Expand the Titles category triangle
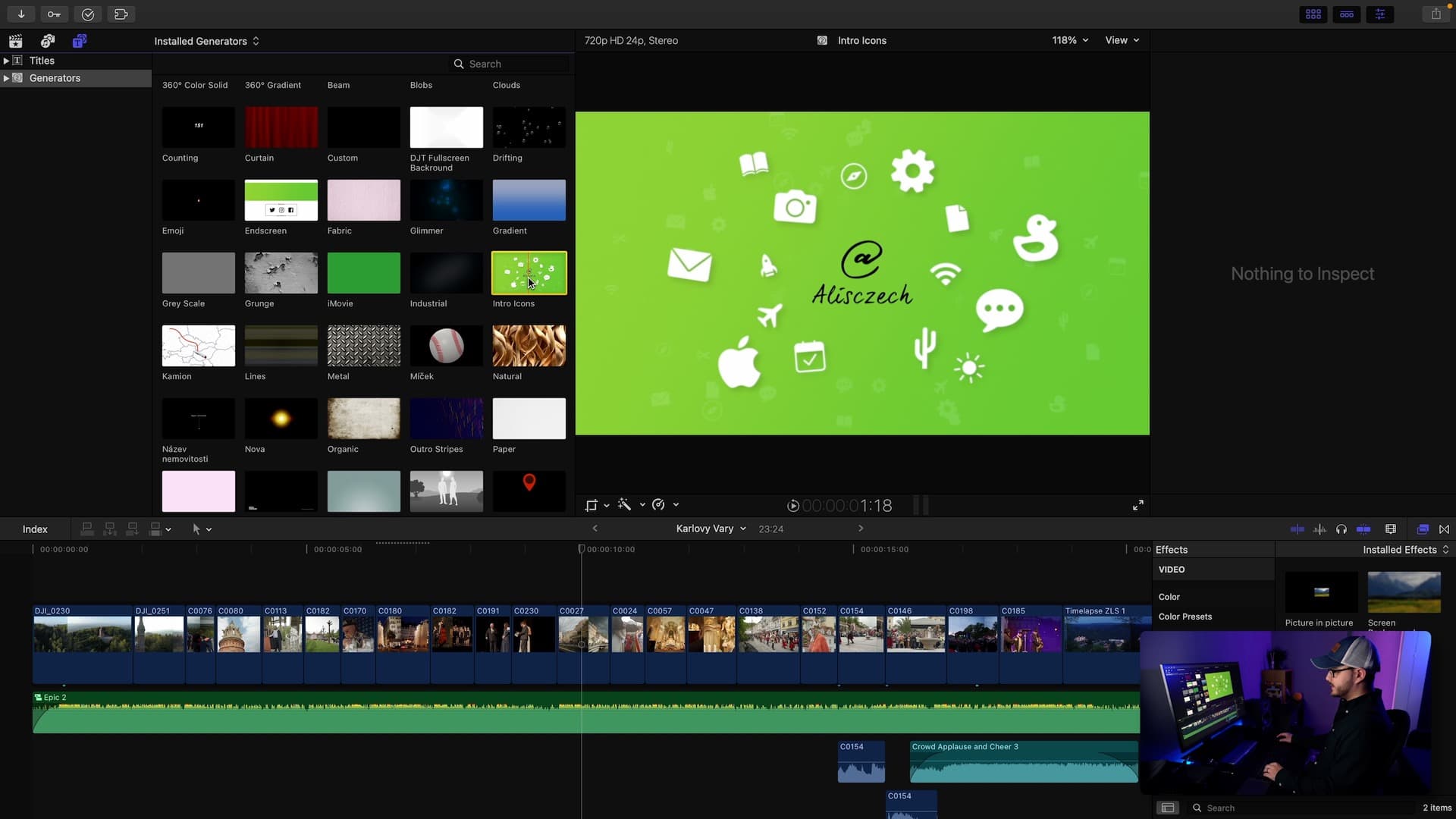 tap(6, 61)
